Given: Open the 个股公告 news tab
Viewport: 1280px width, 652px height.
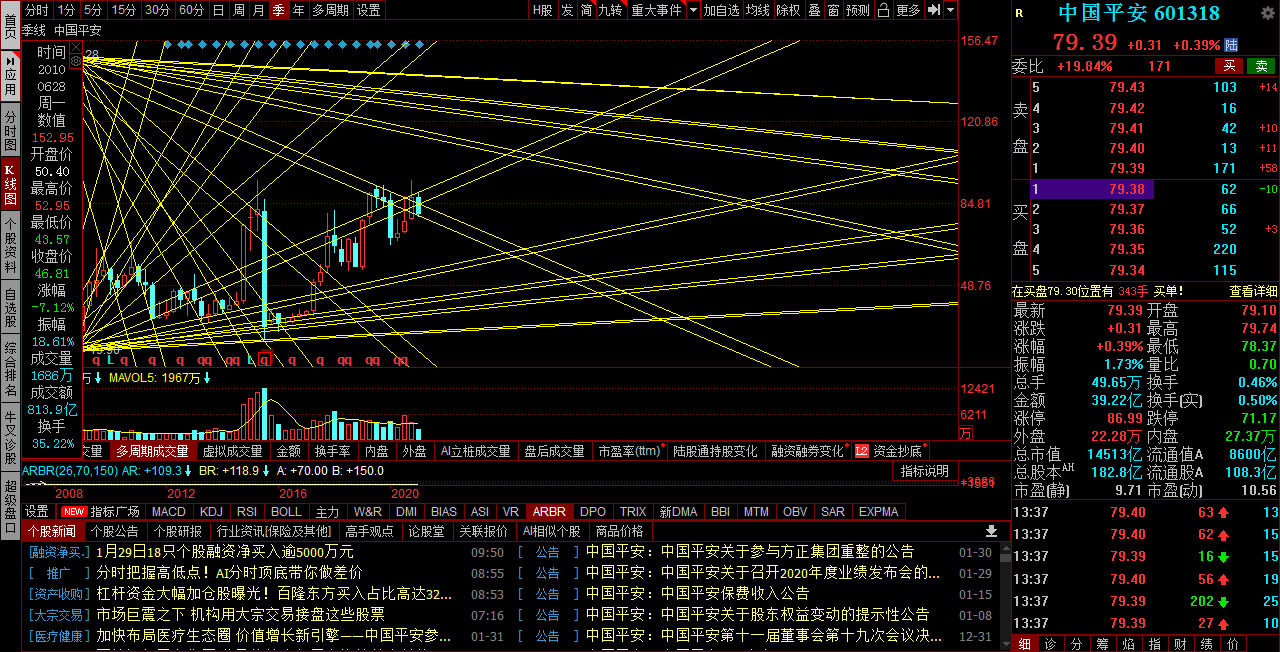Looking at the screenshot, I should (x=115, y=531).
